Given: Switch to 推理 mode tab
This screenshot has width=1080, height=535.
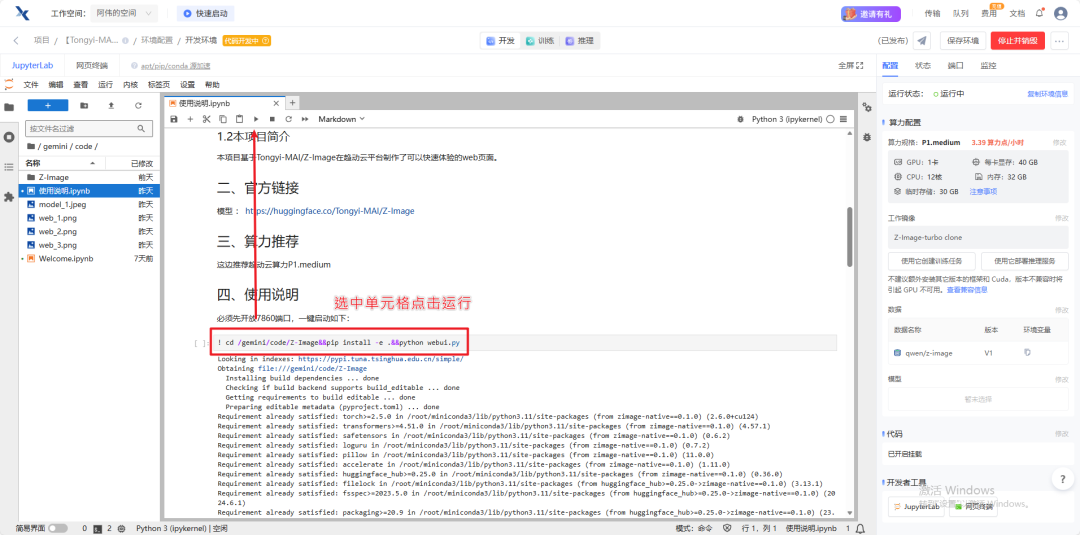Looking at the screenshot, I should point(580,41).
